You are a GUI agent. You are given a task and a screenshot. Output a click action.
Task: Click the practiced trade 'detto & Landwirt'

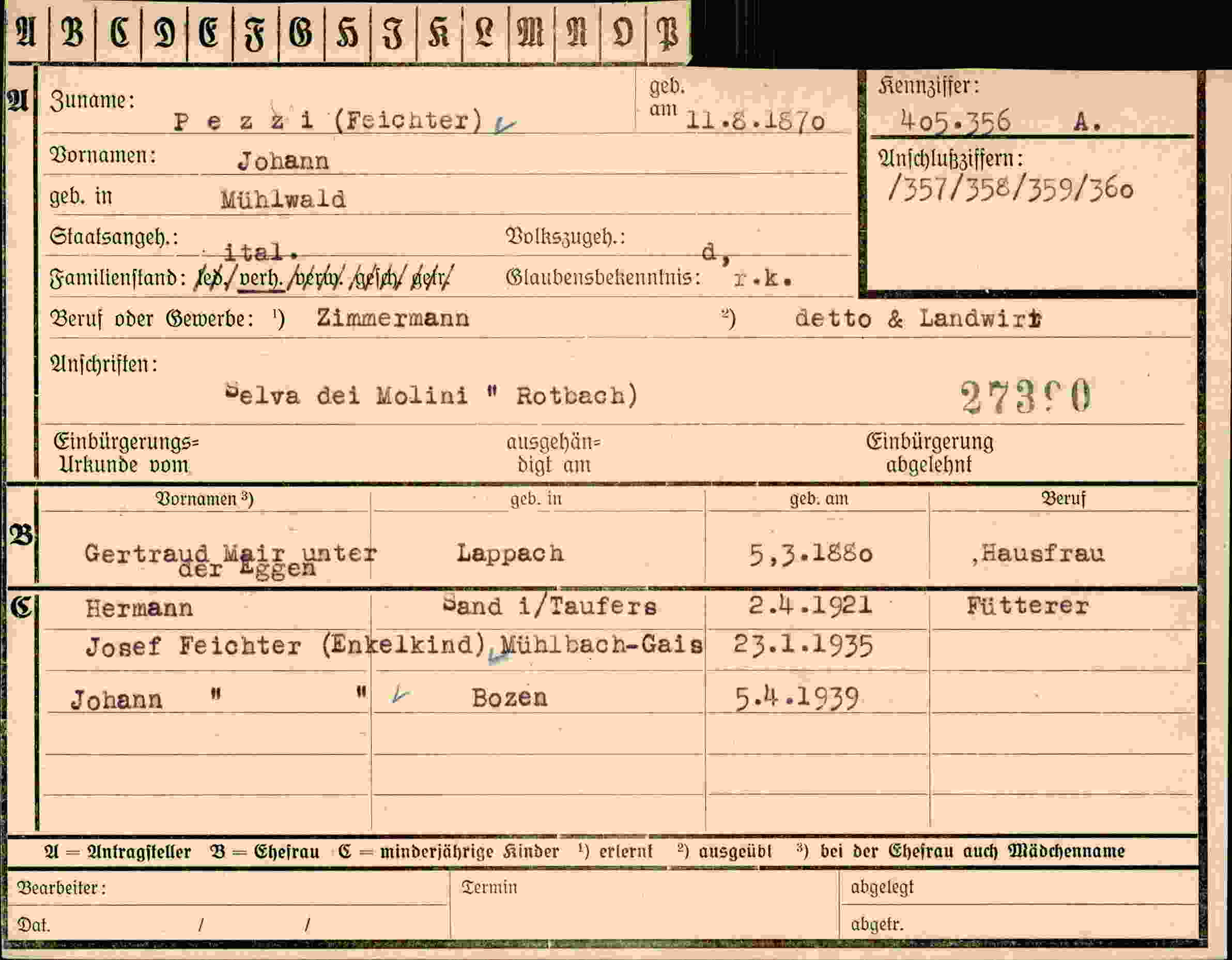(x=918, y=318)
